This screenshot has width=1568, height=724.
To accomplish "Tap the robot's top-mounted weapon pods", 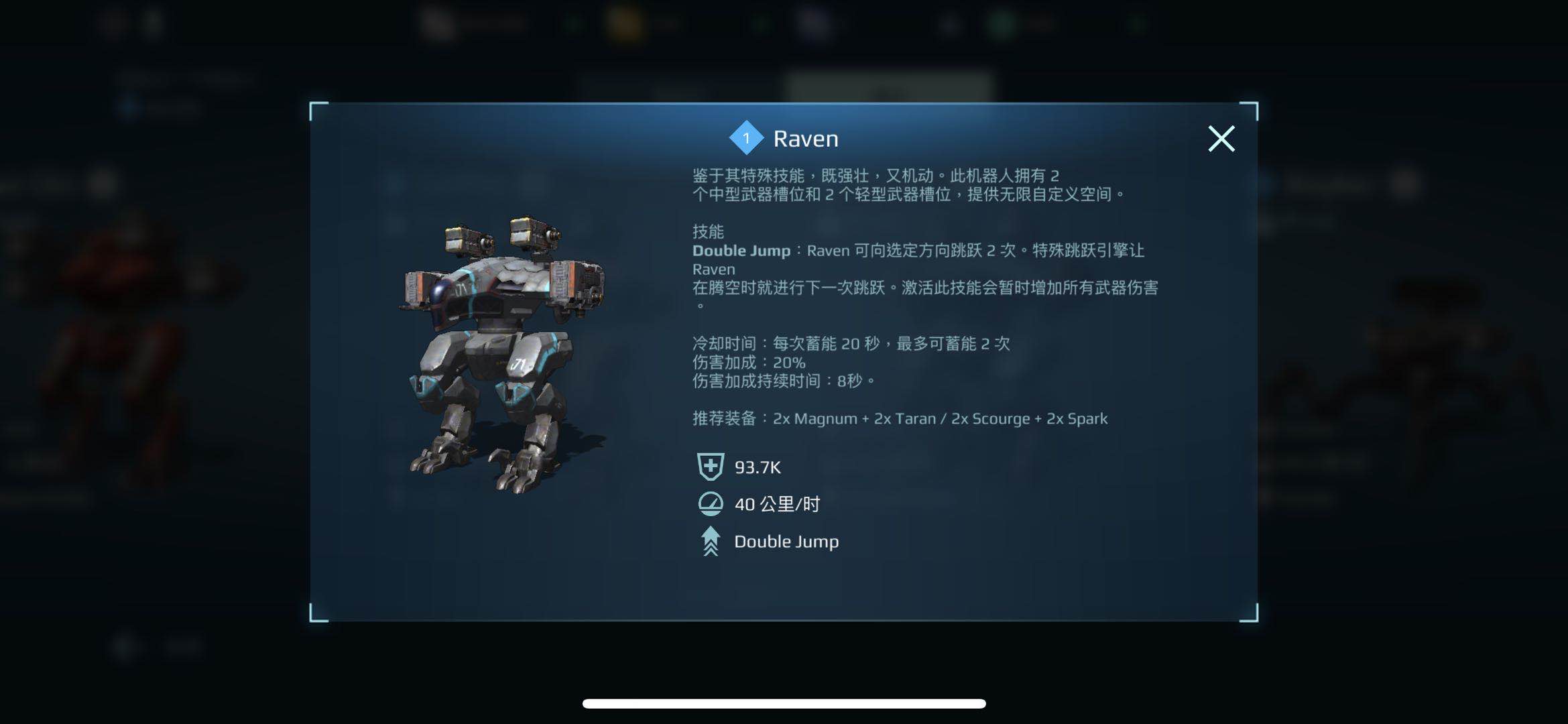I will (x=503, y=236).
